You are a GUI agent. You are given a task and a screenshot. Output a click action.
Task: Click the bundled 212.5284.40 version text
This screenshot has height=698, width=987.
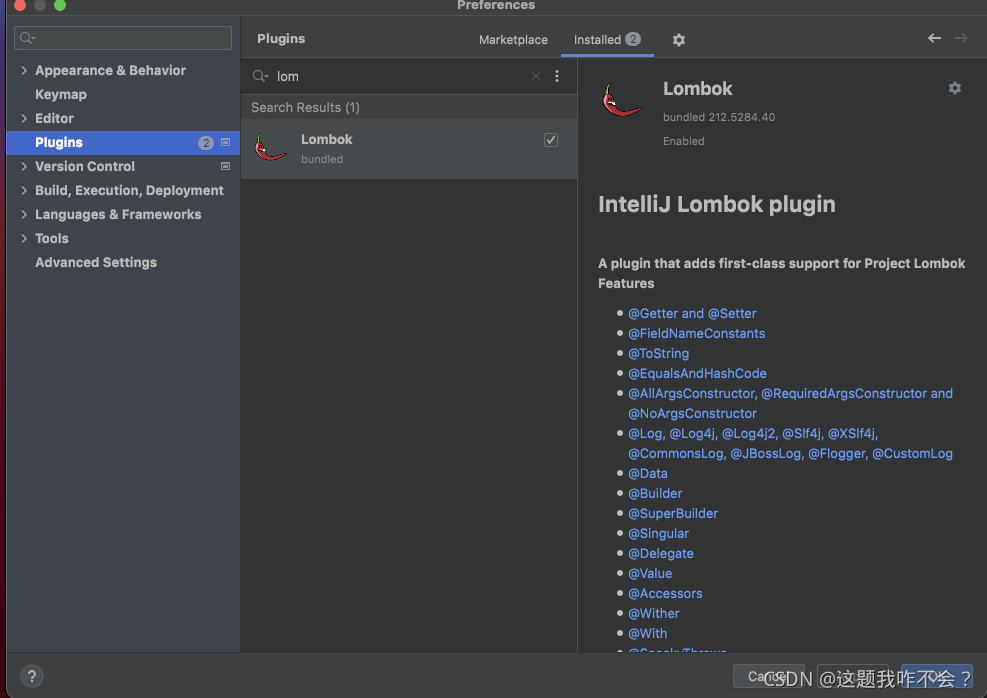[x=718, y=117]
